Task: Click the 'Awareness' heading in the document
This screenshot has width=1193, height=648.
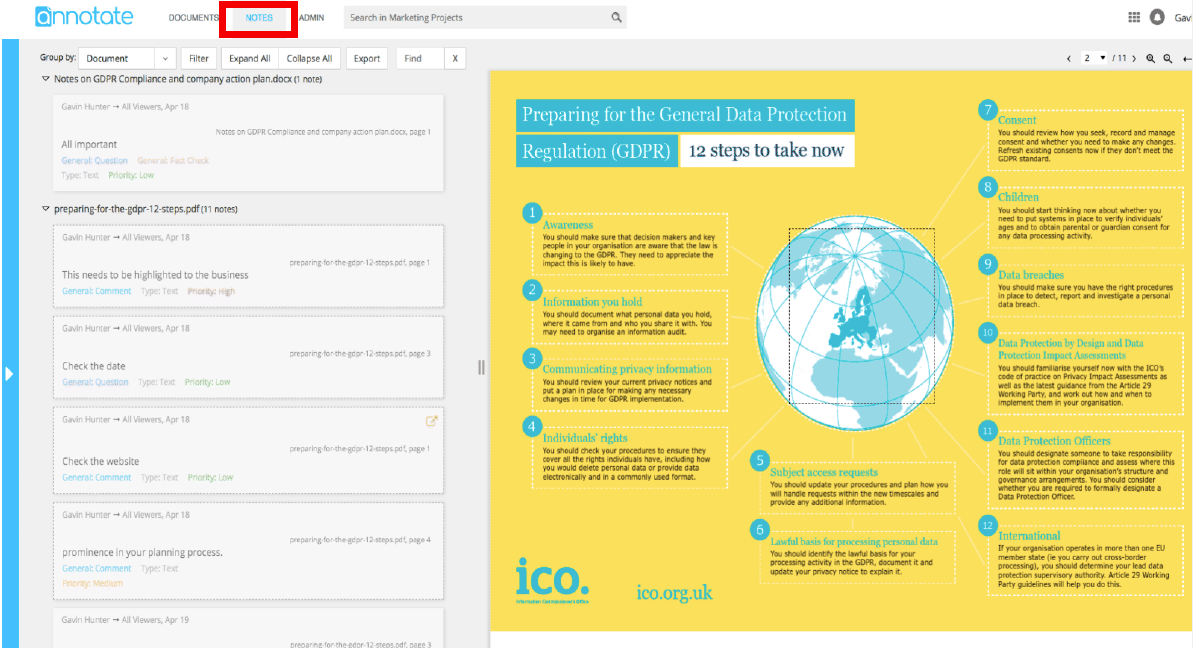Action: [568, 225]
